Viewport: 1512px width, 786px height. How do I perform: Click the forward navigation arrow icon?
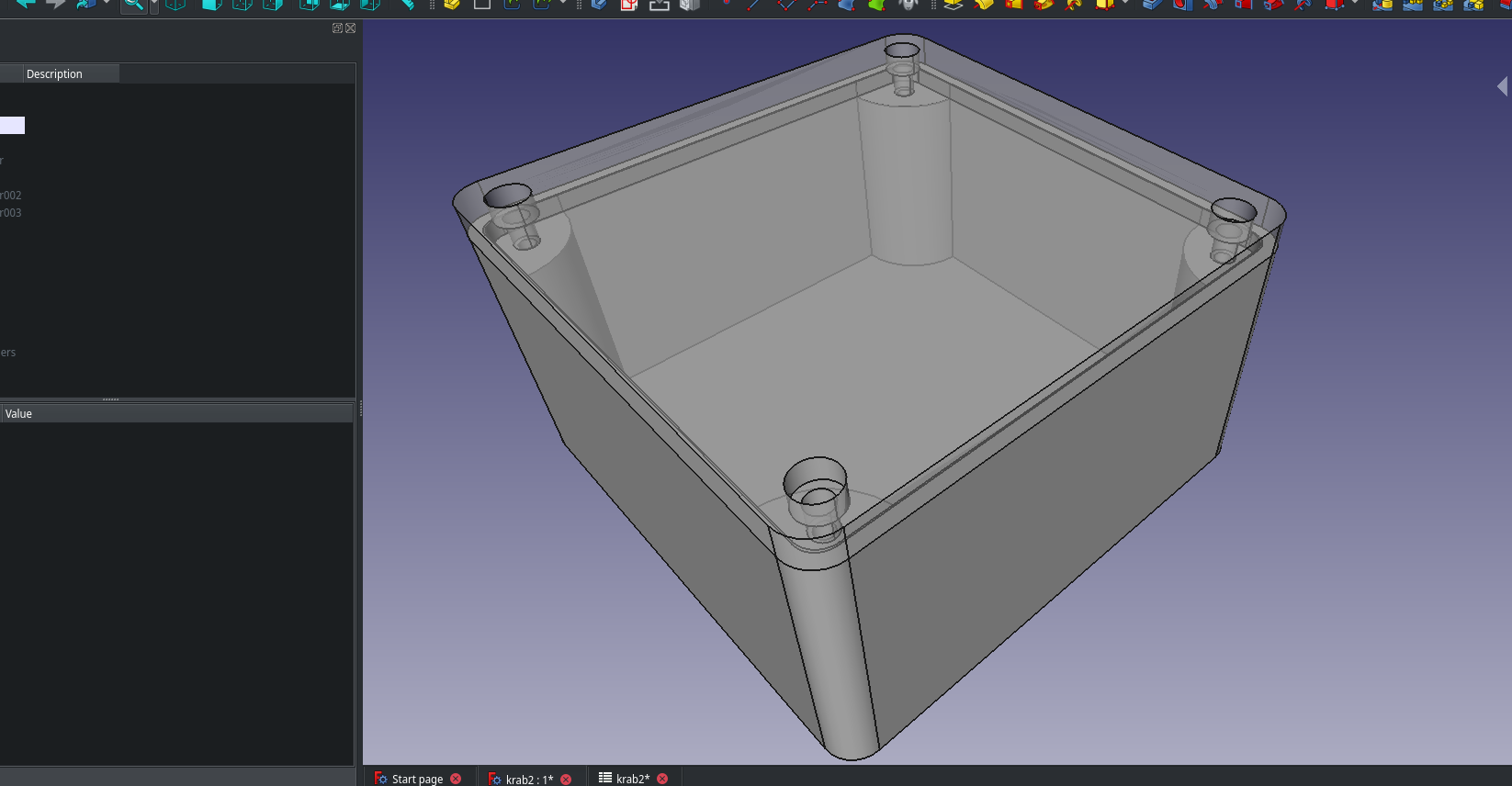[56, 4]
